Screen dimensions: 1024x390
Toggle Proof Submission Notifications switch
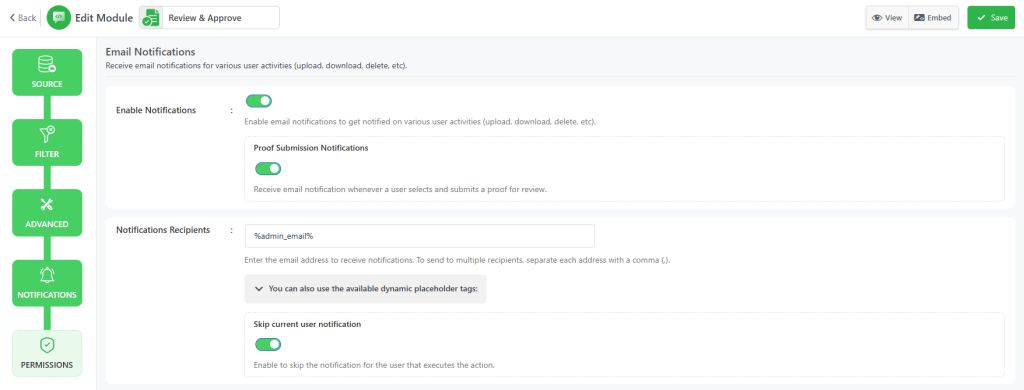tap(268, 169)
